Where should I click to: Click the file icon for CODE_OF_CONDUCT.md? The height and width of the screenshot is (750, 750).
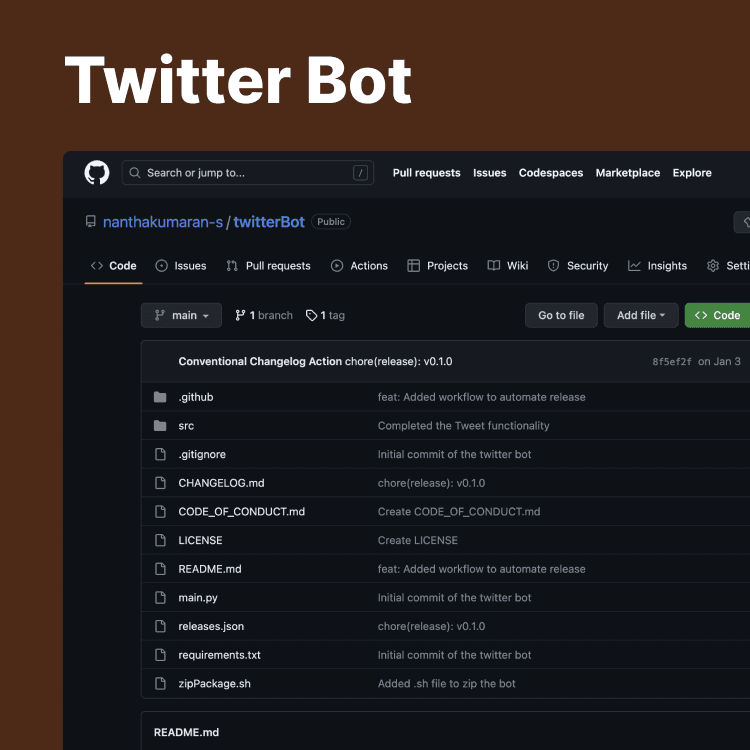[160, 512]
